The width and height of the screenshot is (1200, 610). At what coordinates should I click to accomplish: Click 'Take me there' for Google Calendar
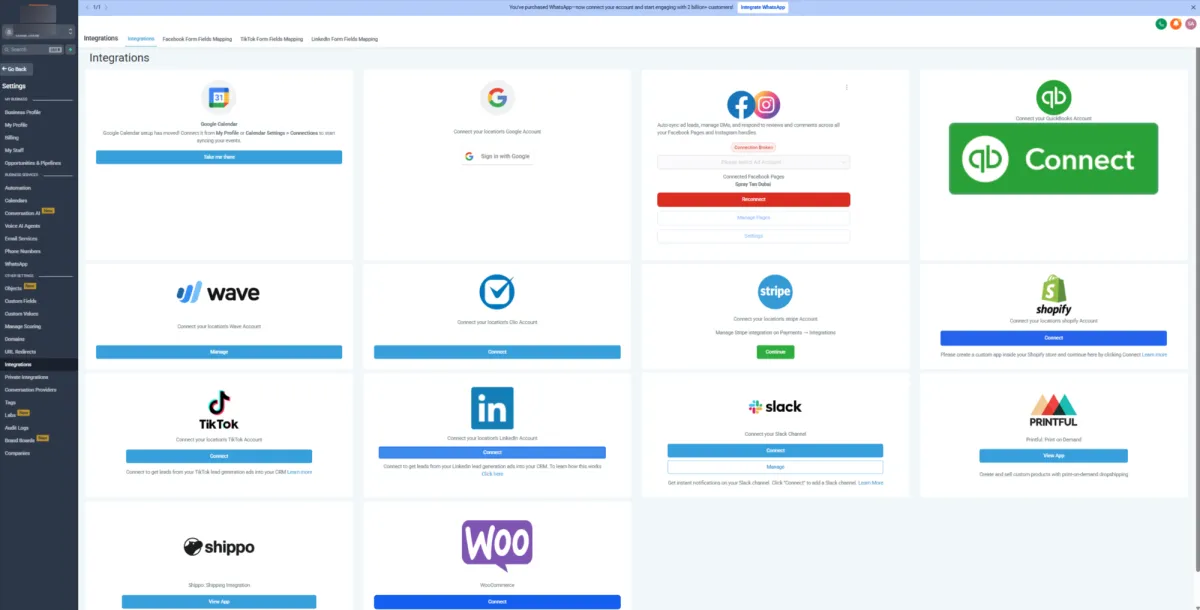click(219, 157)
